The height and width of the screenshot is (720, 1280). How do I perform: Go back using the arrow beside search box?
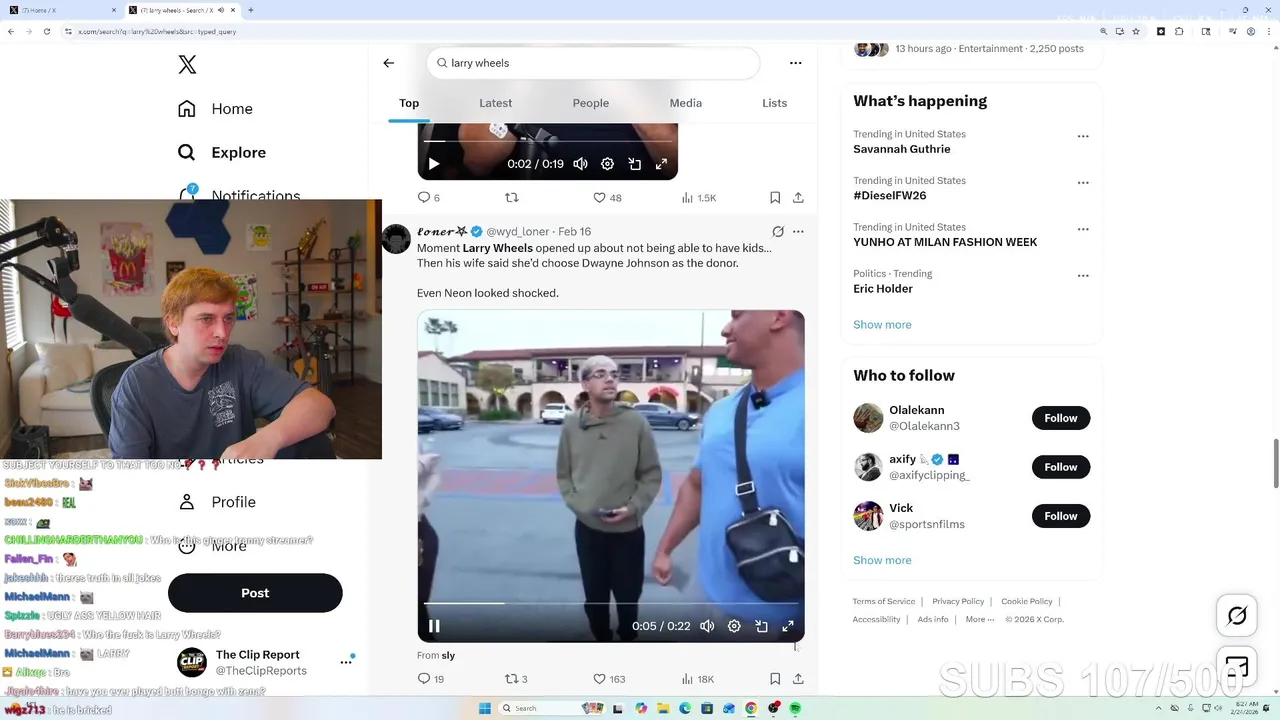389,63
